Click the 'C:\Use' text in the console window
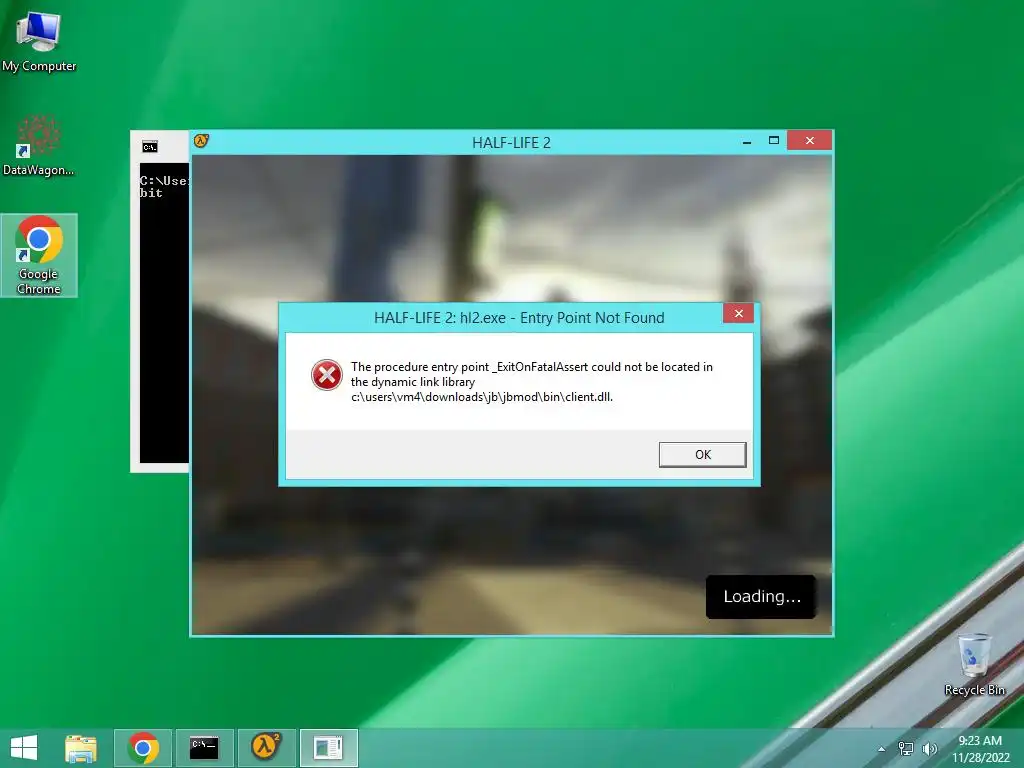1024x768 pixels. 164,181
